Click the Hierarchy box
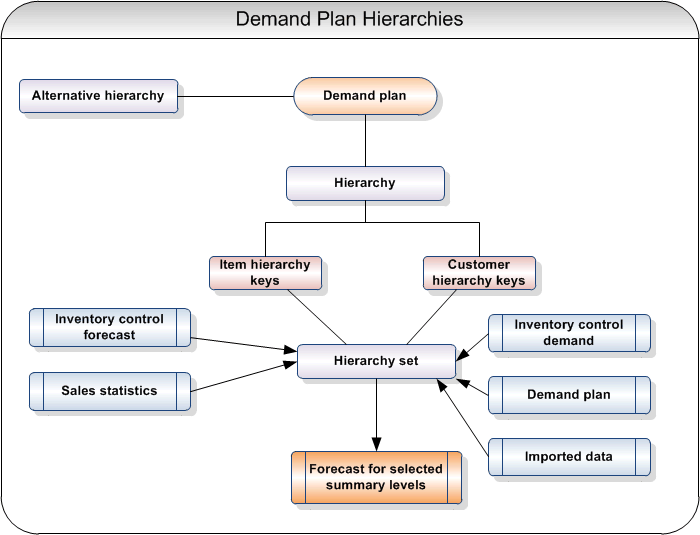700x535 pixels. (365, 183)
